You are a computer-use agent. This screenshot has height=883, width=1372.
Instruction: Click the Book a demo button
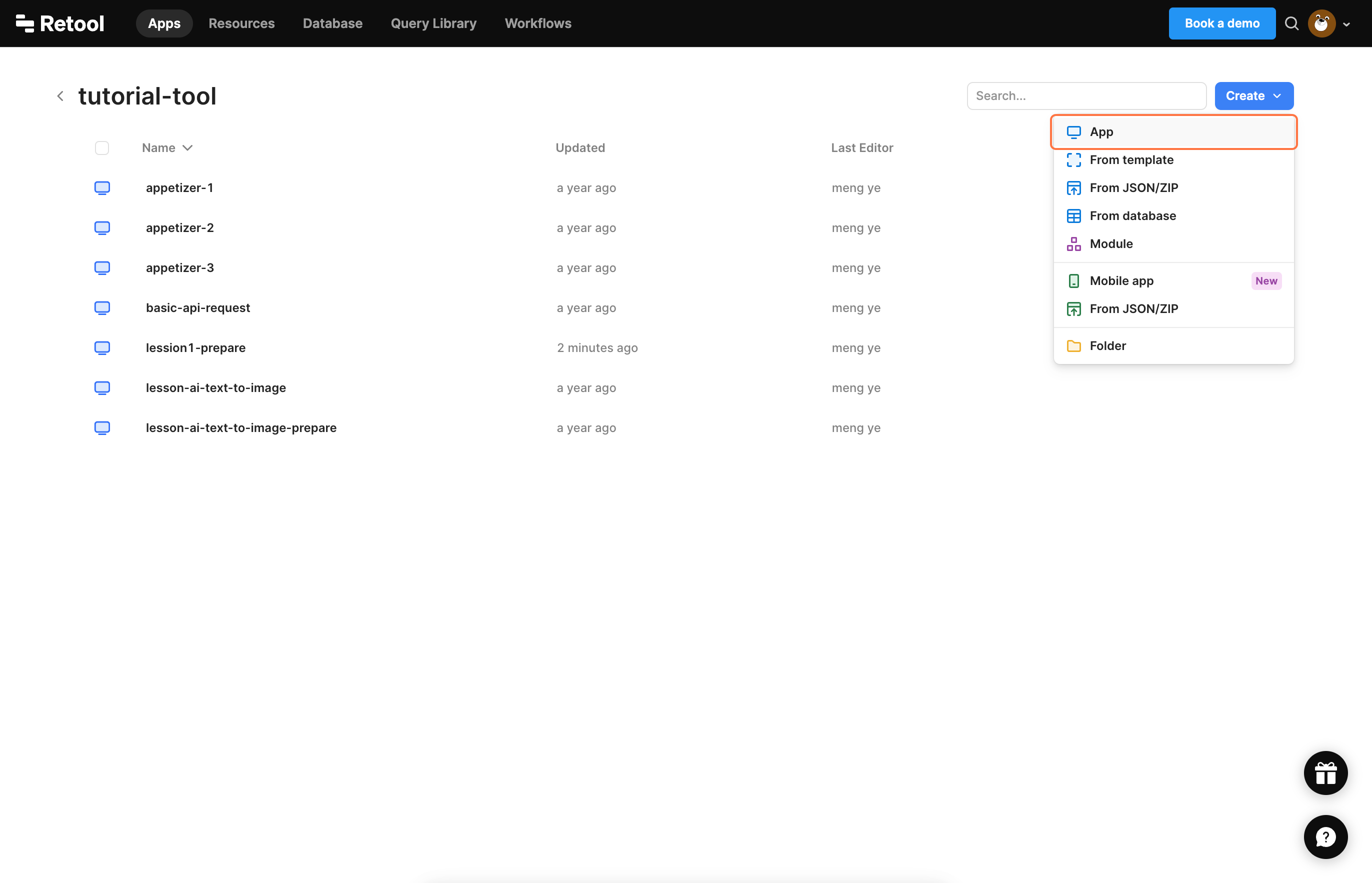(1221, 23)
